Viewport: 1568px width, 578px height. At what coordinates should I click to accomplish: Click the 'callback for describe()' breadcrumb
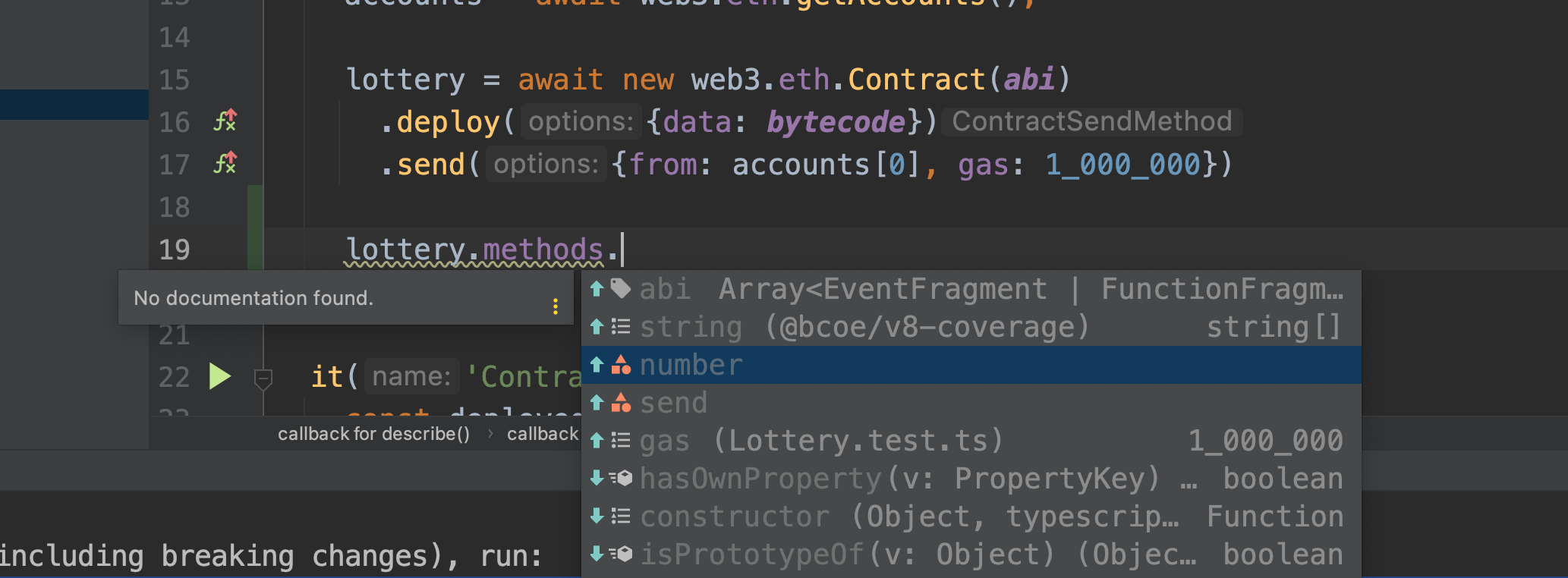pos(373,434)
